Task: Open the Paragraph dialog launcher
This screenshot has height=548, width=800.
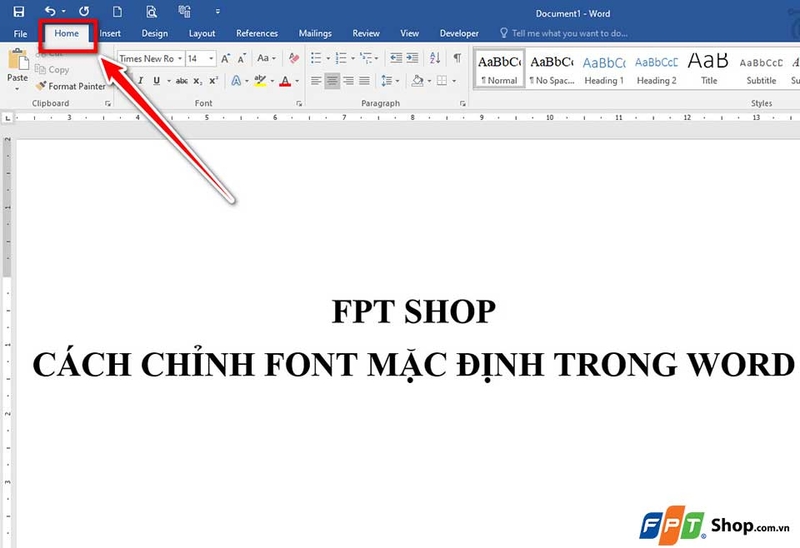Action: [463, 104]
